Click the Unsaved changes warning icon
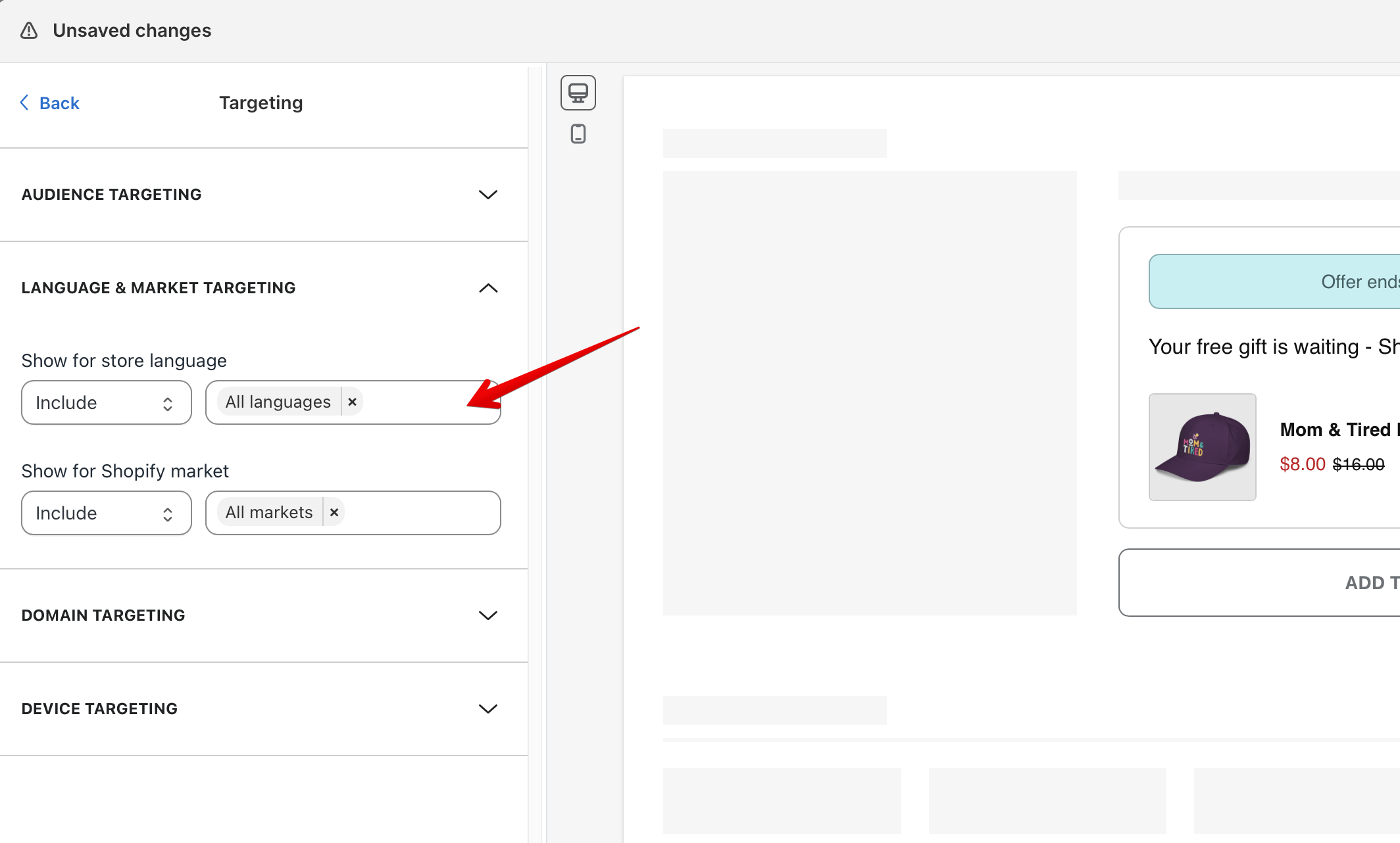The width and height of the screenshot is (1400, 843). pyautogui.click(x=29, y=31)
